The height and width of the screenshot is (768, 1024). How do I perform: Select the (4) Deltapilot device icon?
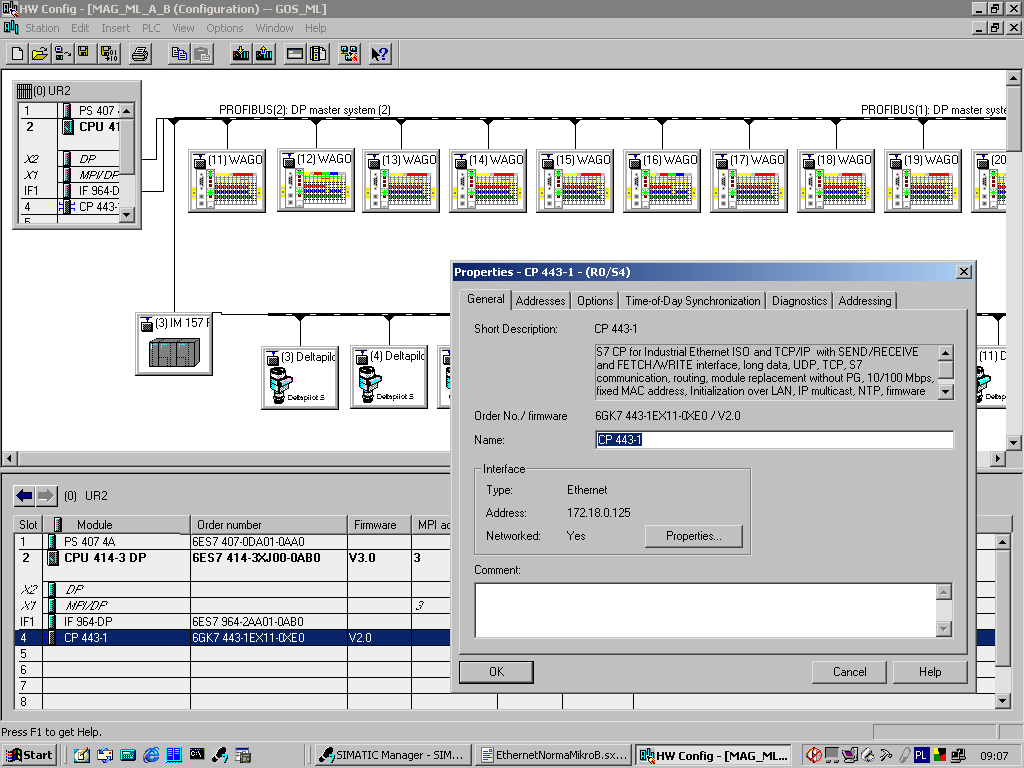click(x=389, y=377)
